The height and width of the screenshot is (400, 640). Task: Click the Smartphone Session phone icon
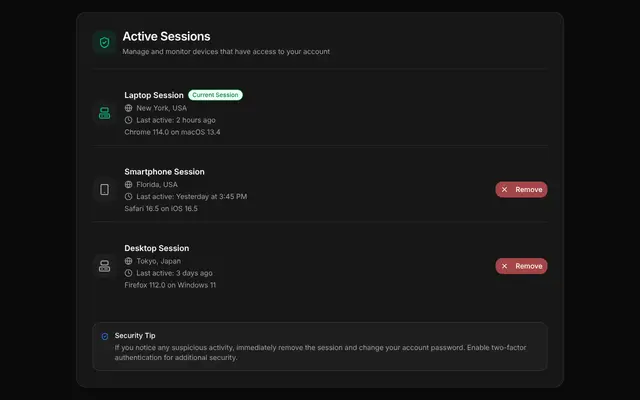104,189
